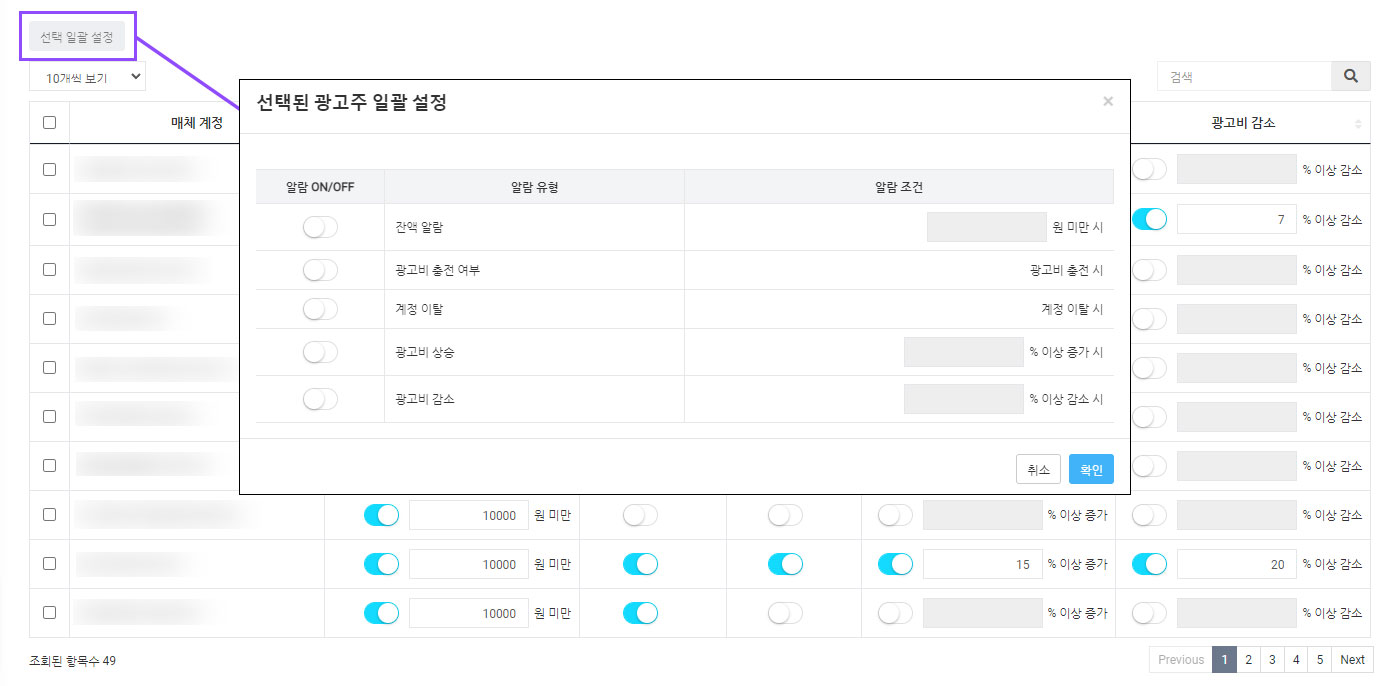The image size is (1390, 686).
Task: Close the 선택된 광고주 일괄 설정 dialog
Action: point(1107,101)
